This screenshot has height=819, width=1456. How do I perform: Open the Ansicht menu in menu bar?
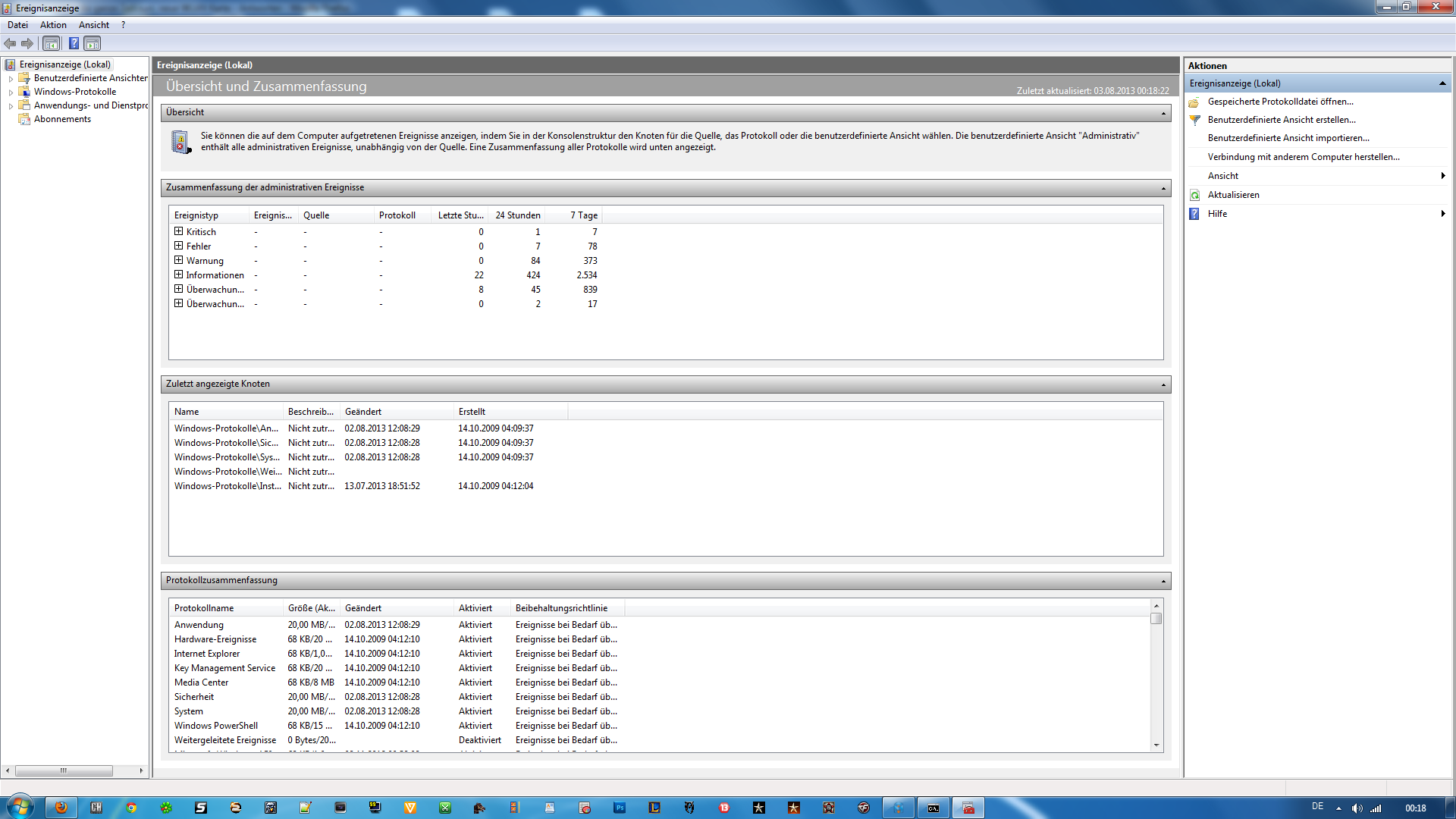[93, 25]
